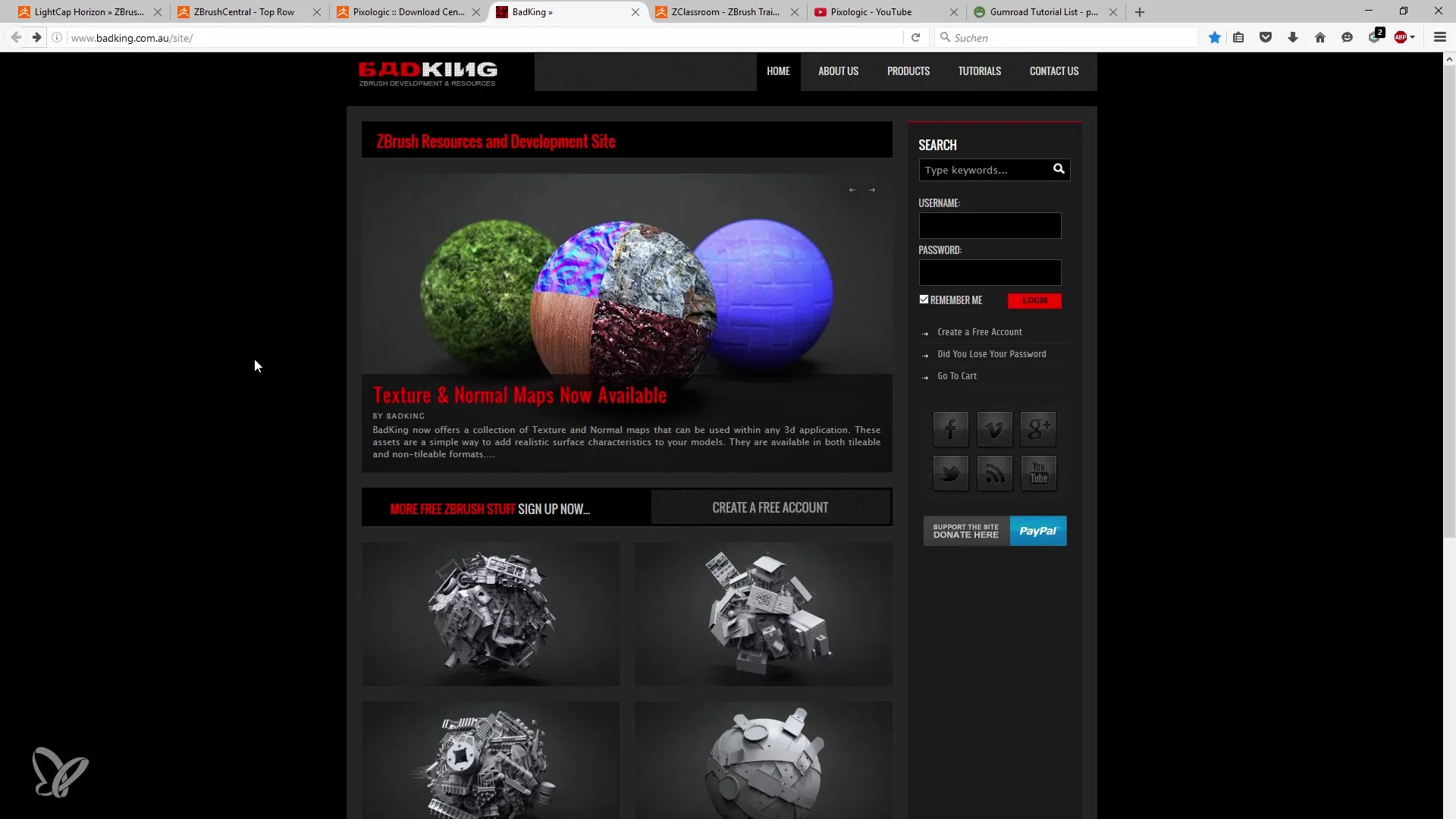
Task: Click the Vimeo social icon
Action: (x=994, y=429)
